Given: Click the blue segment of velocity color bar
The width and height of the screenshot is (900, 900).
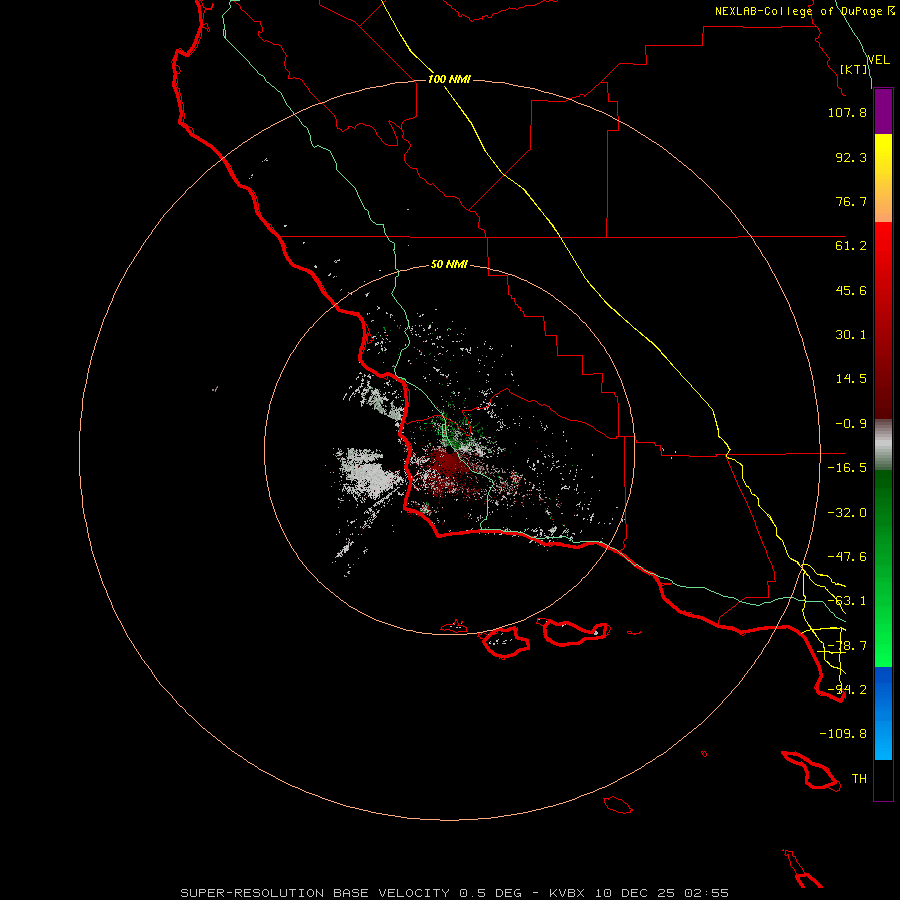Looking at the screenshot, I should 883,713.
